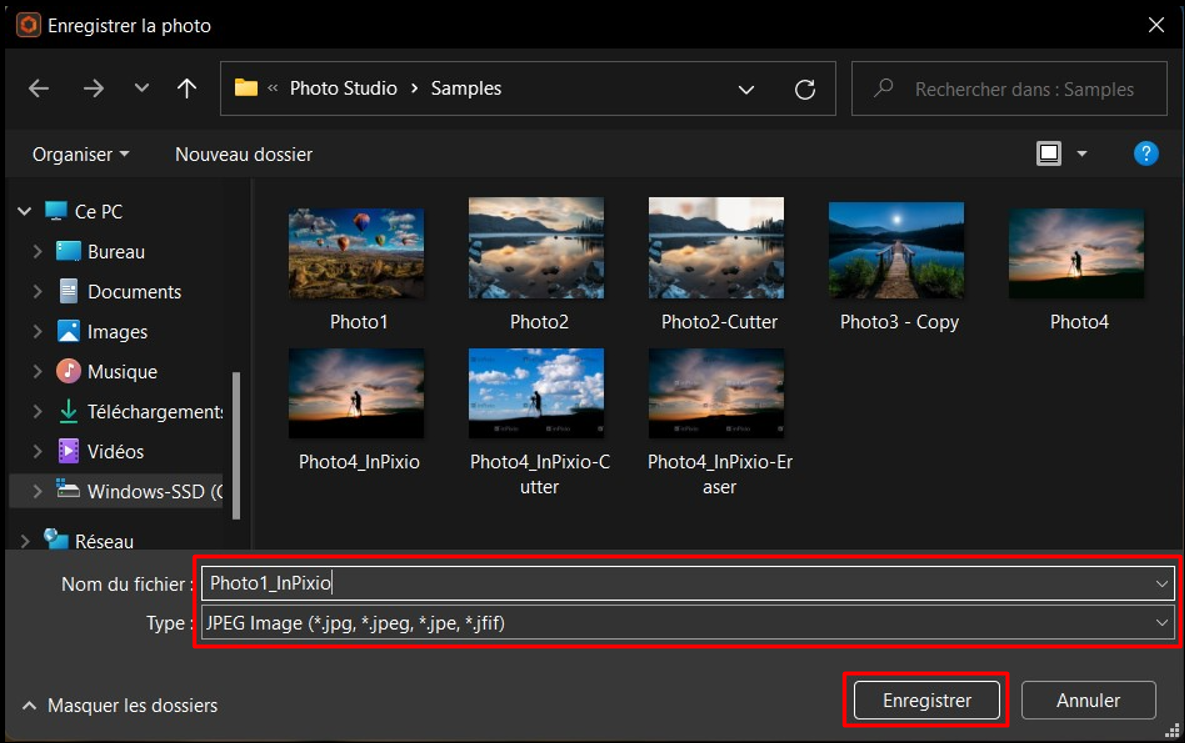The height and width of the screenshot is (743, 1185).
Task: Select the Photo4 silhouette thumbnail
Action: pyautogui.click(x=1076, y=253)
